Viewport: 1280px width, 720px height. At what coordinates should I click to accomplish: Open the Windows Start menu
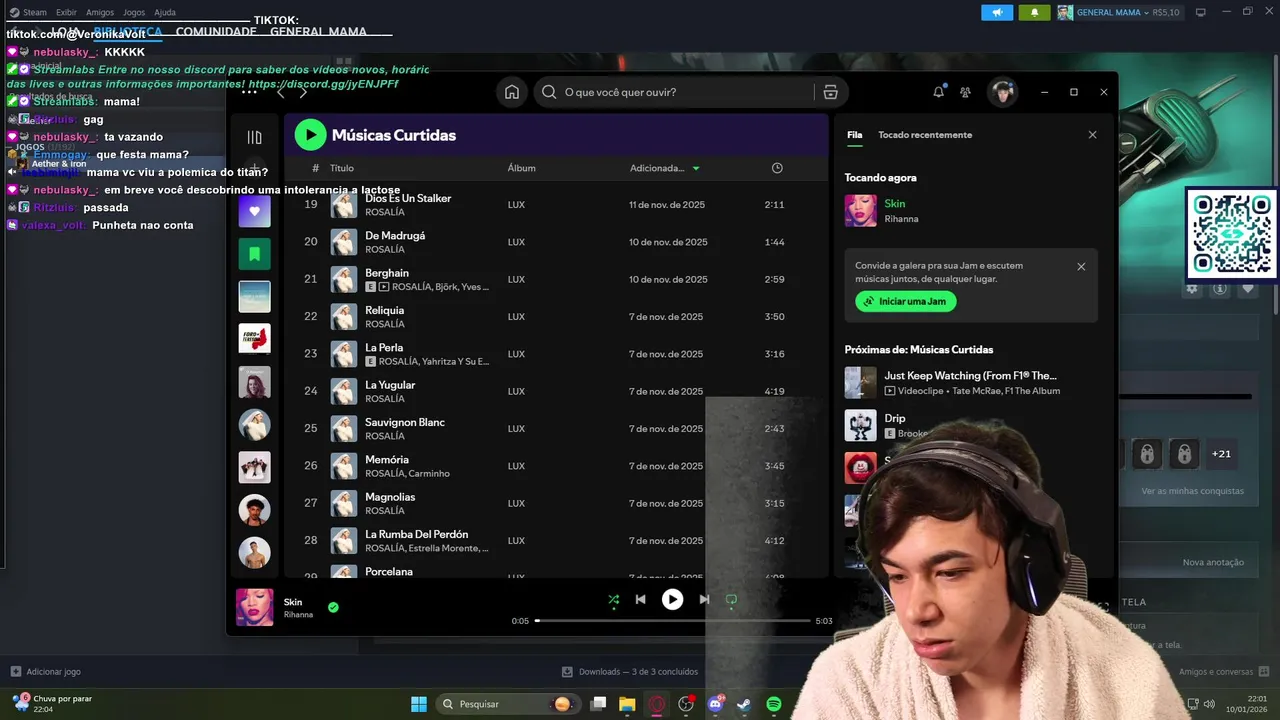[x=418, y=704]
